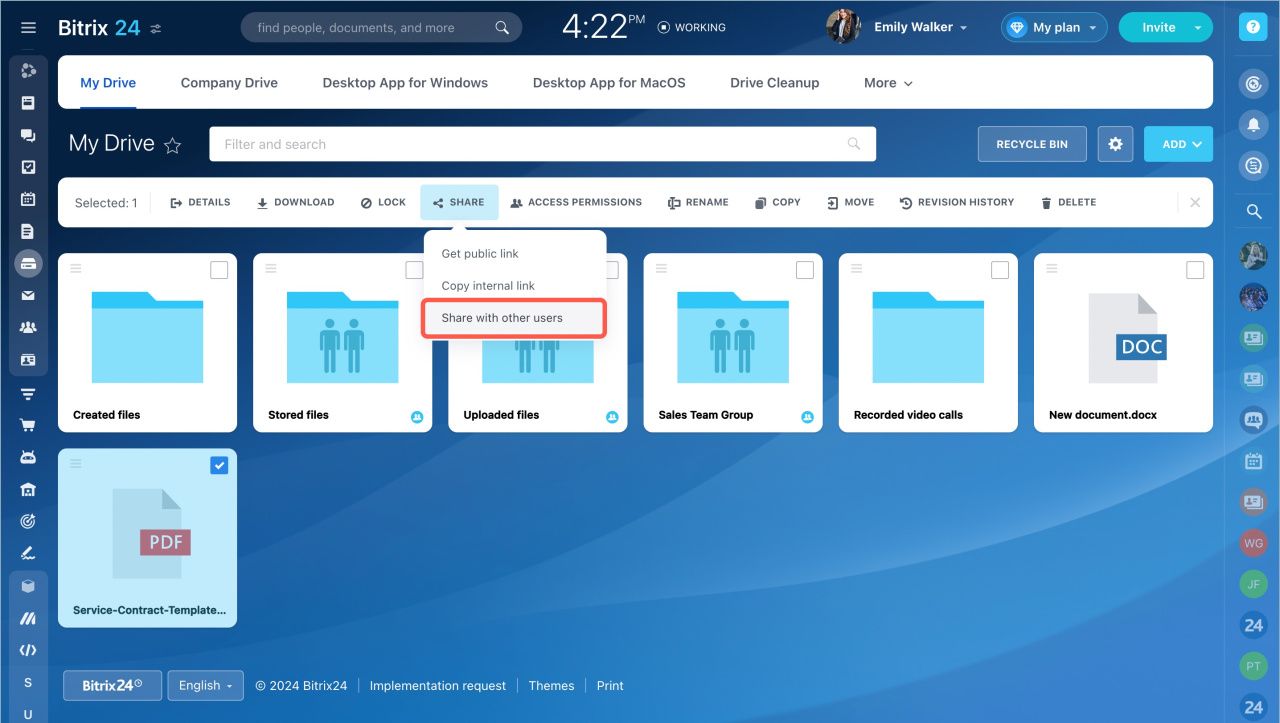Viewport: 1280px width, 723px height.
Task: Open Calendar icon in left sidebar
Action: (x=28, y=199)
